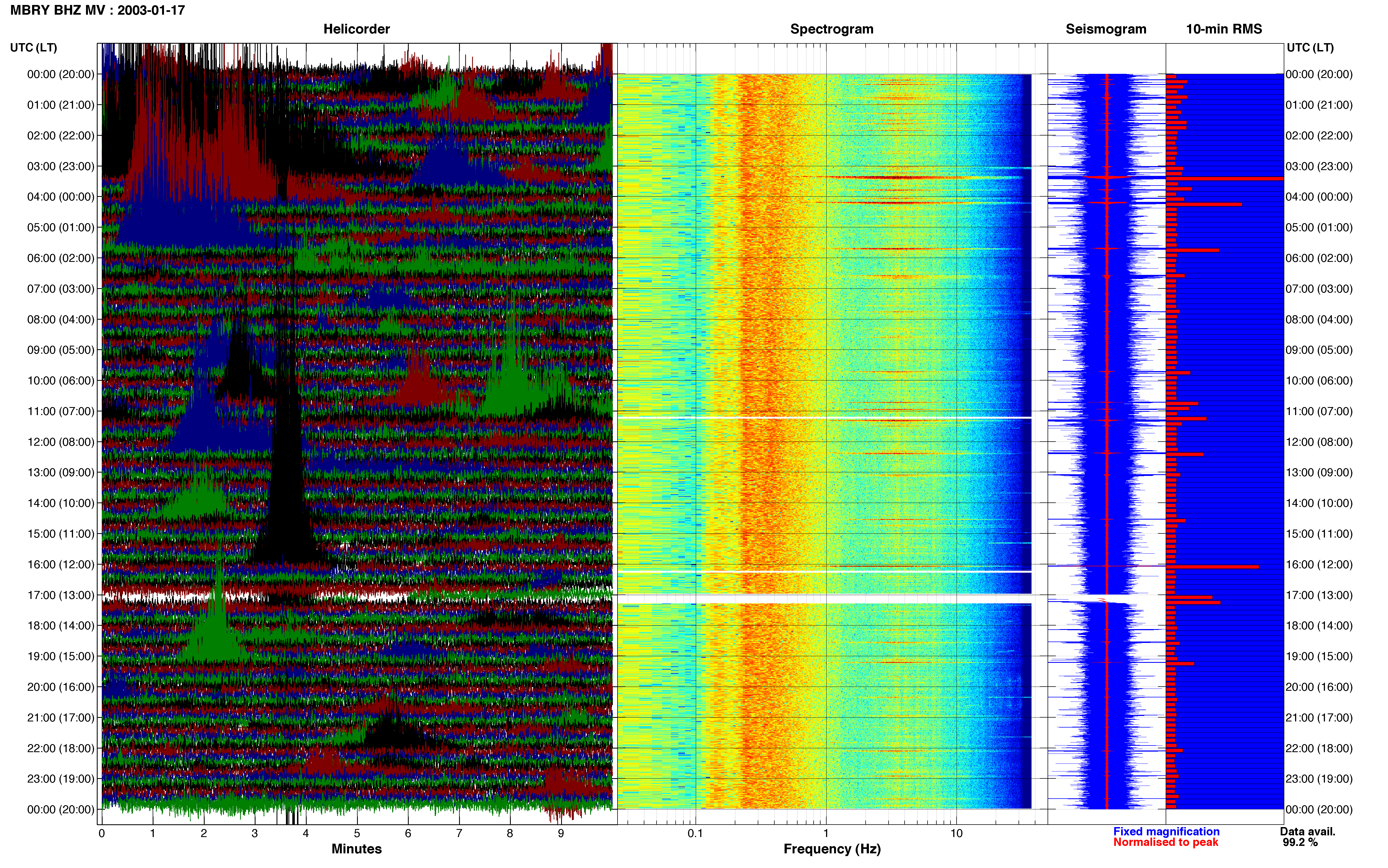Image resolution: width=1388 pixels, height=868 pixels.
Task: Click the left-axis time label 03:00 (23:00)
Action: point(61,166)
